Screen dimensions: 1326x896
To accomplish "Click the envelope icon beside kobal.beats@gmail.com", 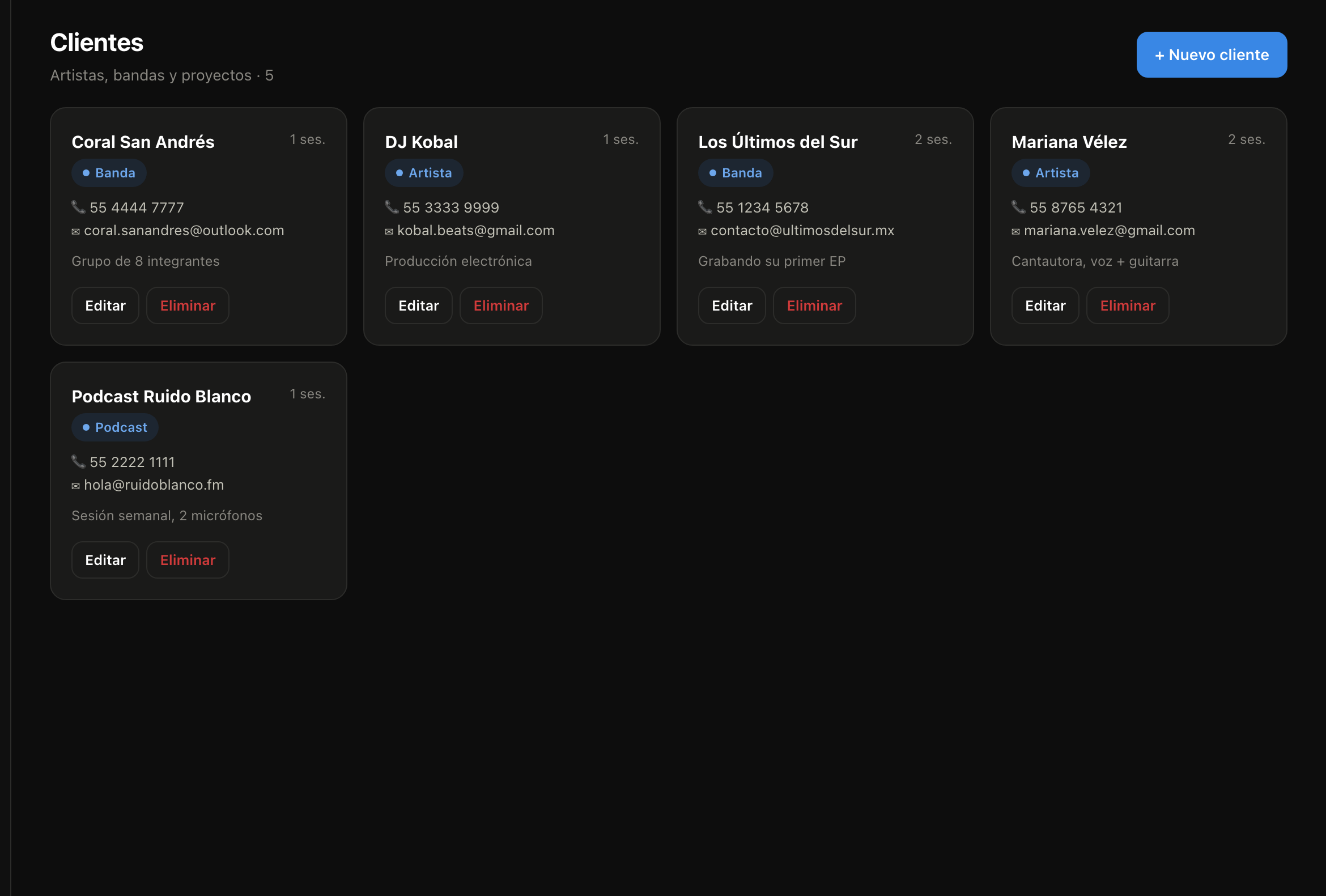I will tap(389, 231).
